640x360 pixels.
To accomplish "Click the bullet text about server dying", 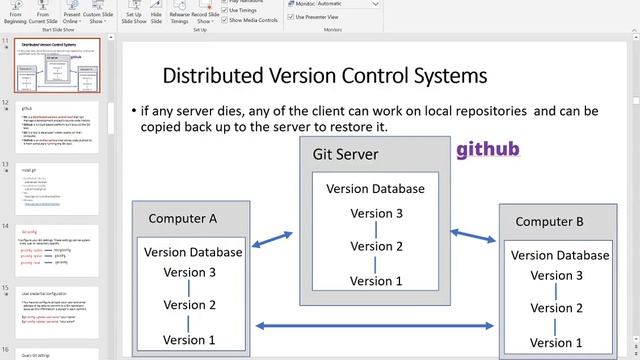I will pos(369,119).
